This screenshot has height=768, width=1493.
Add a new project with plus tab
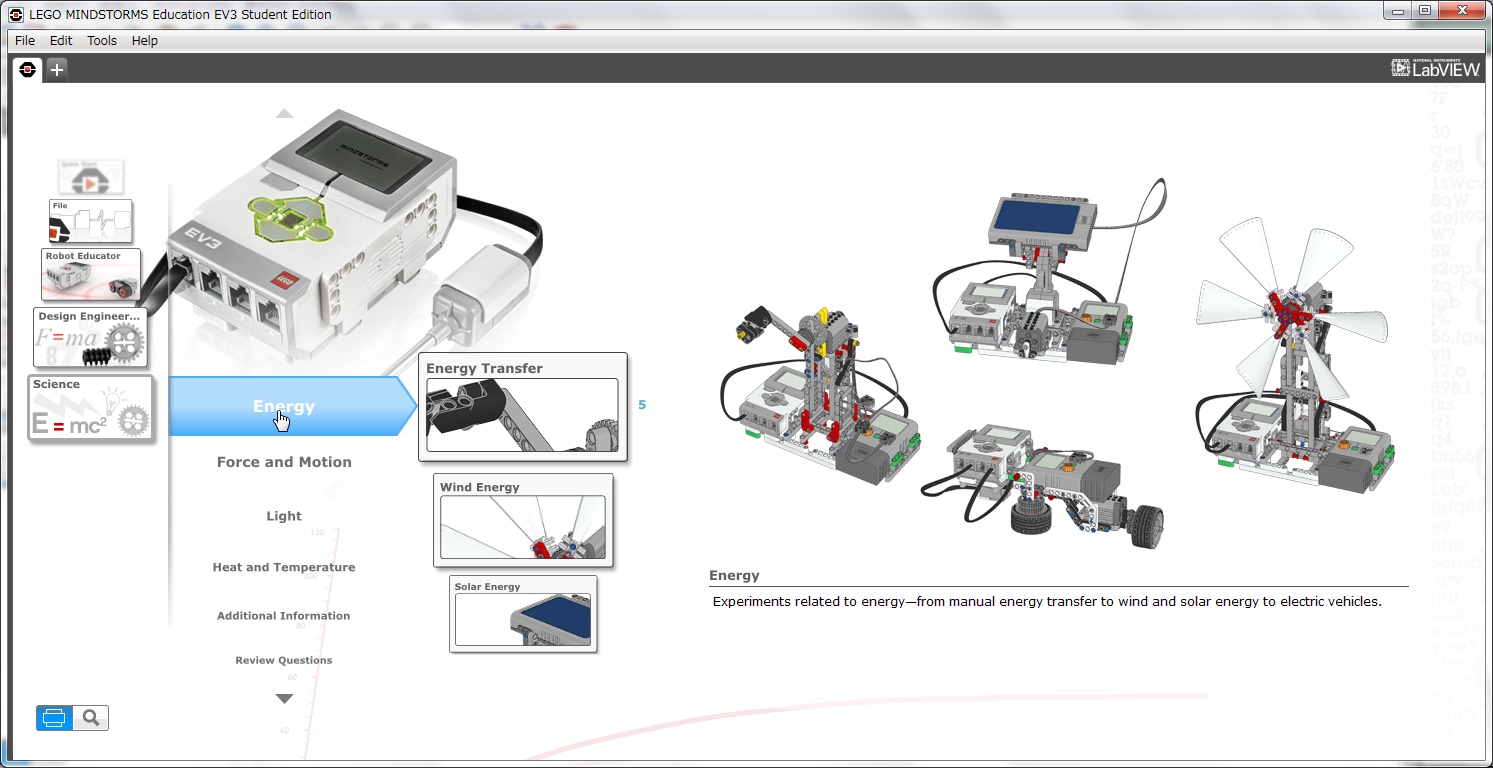point(57,69)
